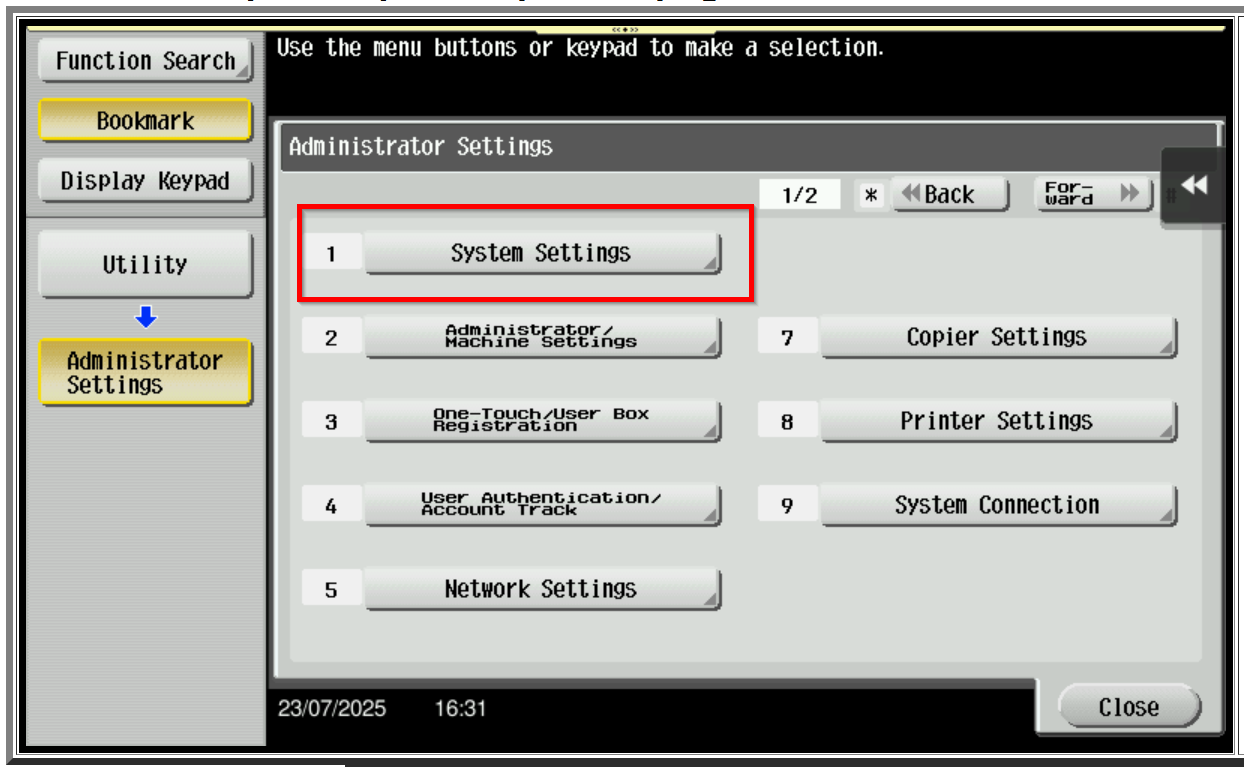
Task: Open Network Settings
Action: (x=541, y=589)
